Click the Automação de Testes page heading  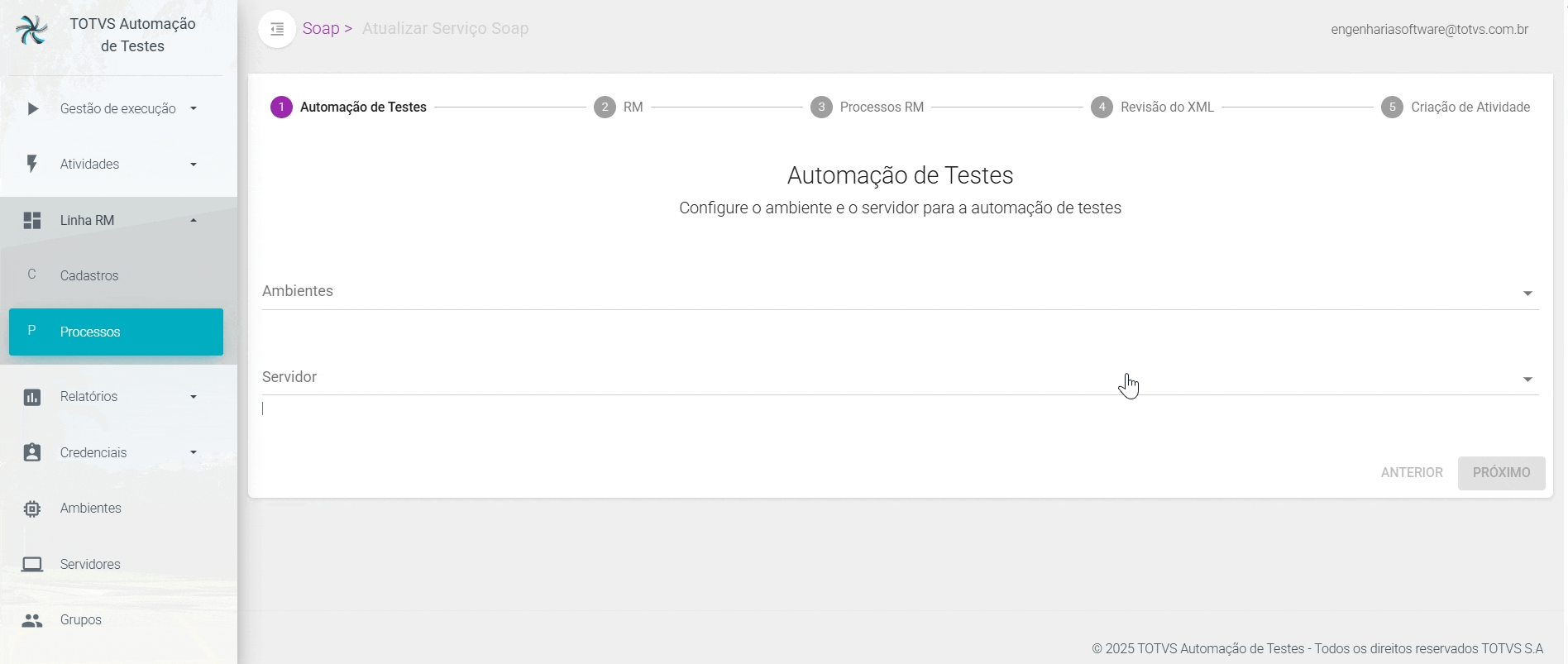pos(900,175)
